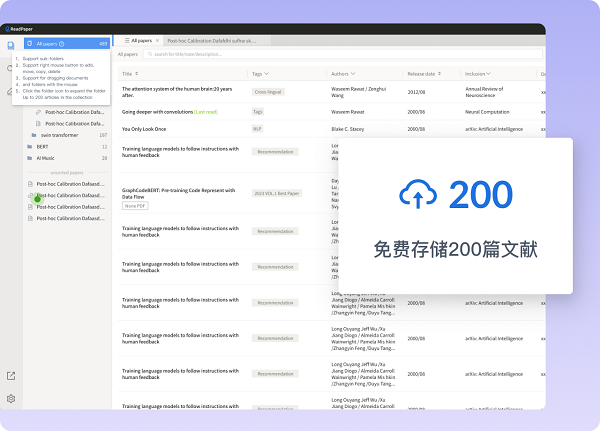600x431 pixels.
Task: Select the All papers tab
Action: [x=138, y=41]
